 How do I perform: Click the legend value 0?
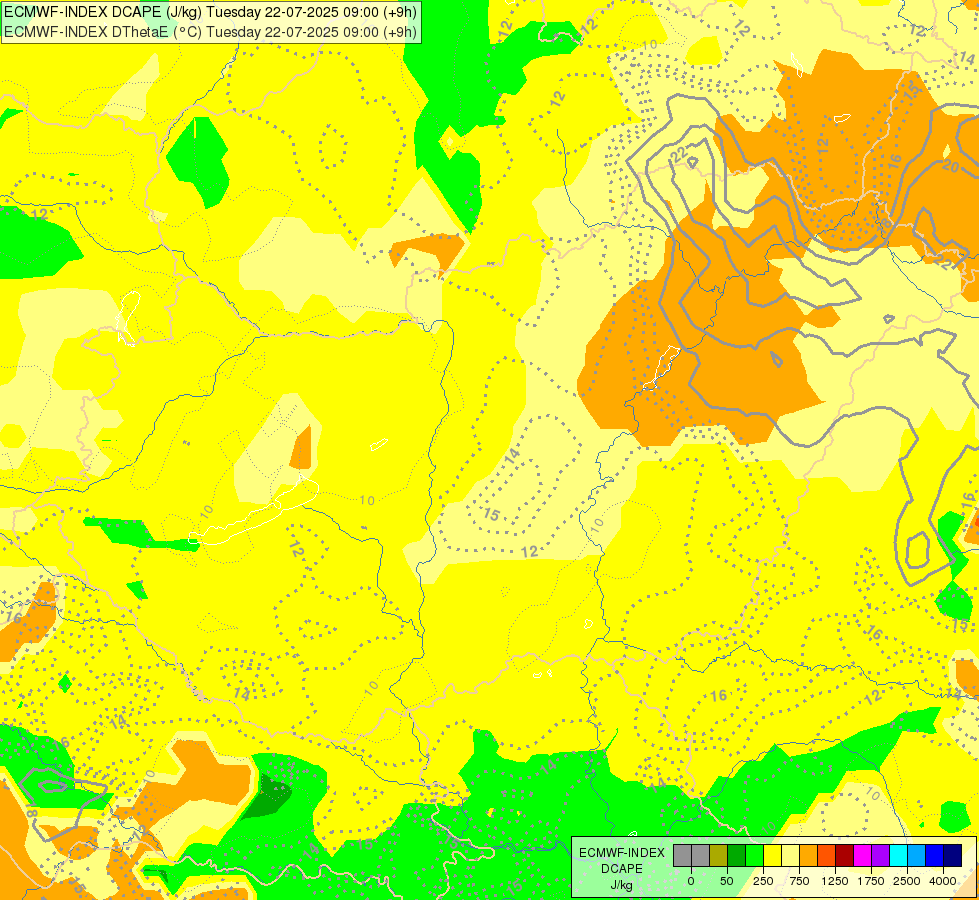point(691,881)
